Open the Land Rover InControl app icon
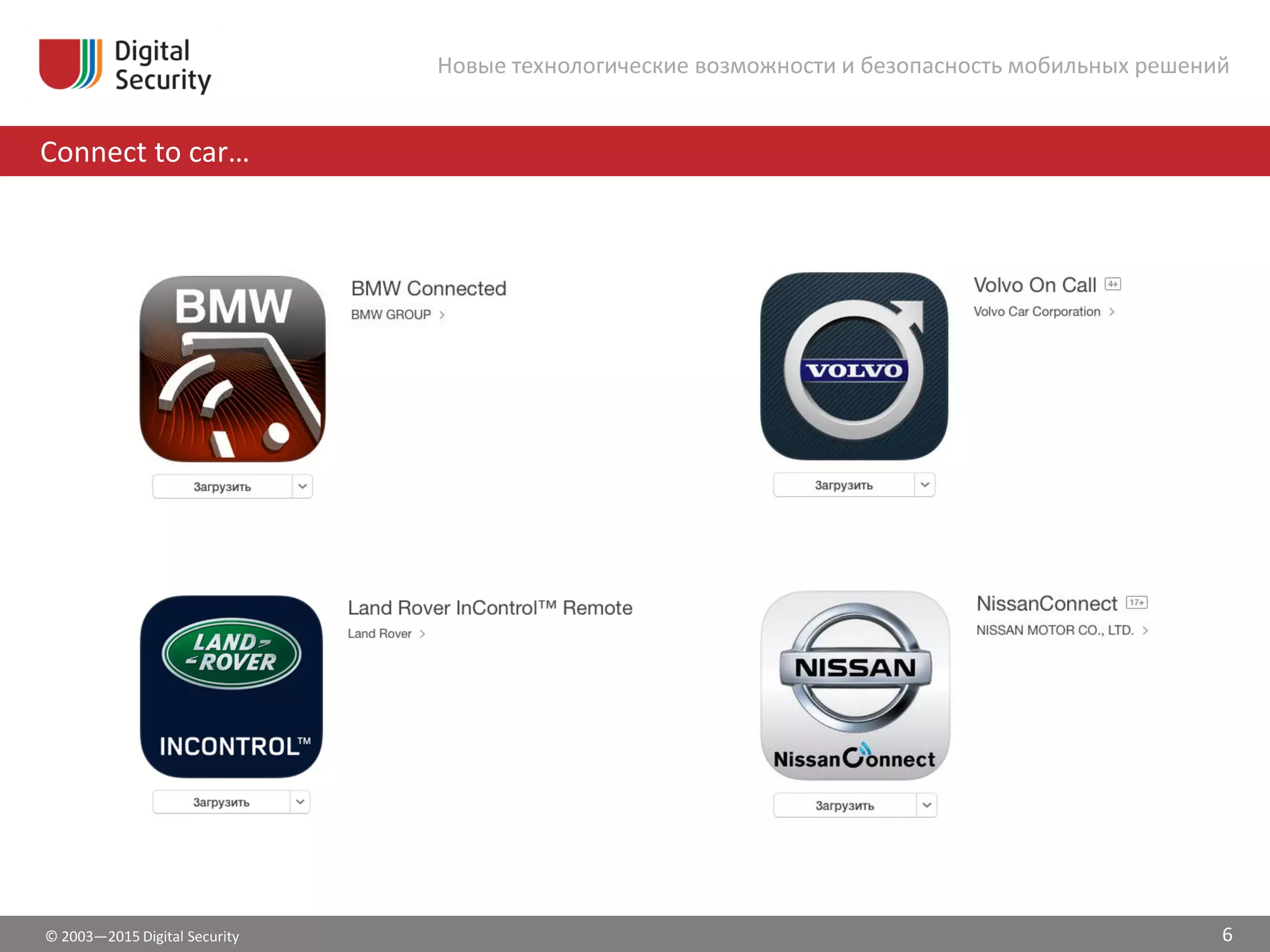Viewport: 1270px width, 952px height. click(231, 687)
